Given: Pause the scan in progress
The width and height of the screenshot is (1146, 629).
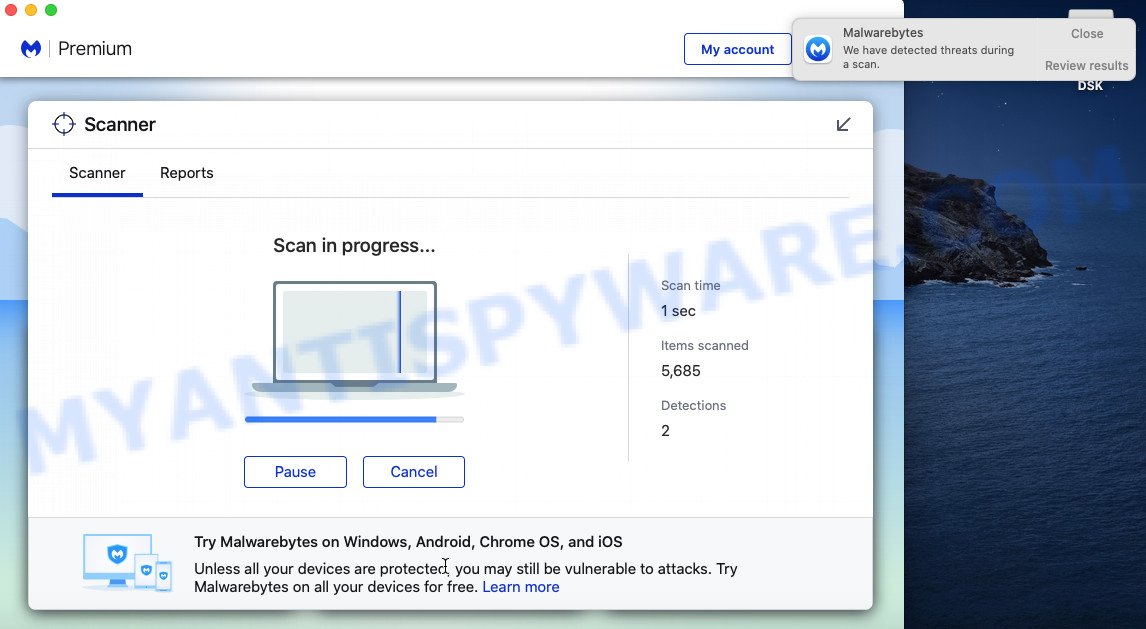Looking at the screenshot, I should pyautogui.click(x=295, y=472).
